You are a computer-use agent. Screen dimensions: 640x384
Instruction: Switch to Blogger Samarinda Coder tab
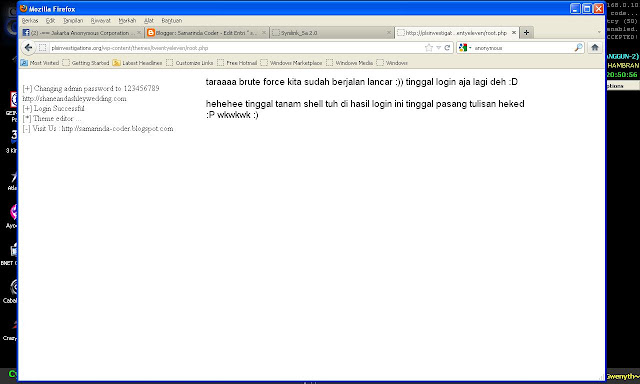point(207,33)
